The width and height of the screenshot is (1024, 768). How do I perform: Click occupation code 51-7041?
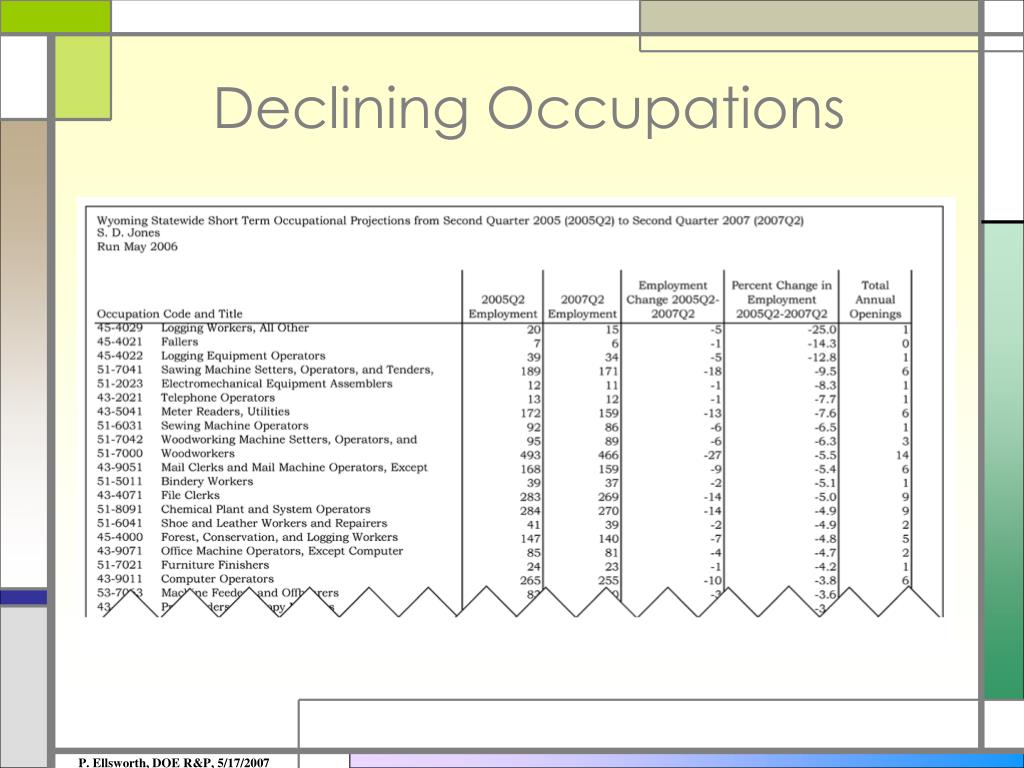(x=120, y=370)
